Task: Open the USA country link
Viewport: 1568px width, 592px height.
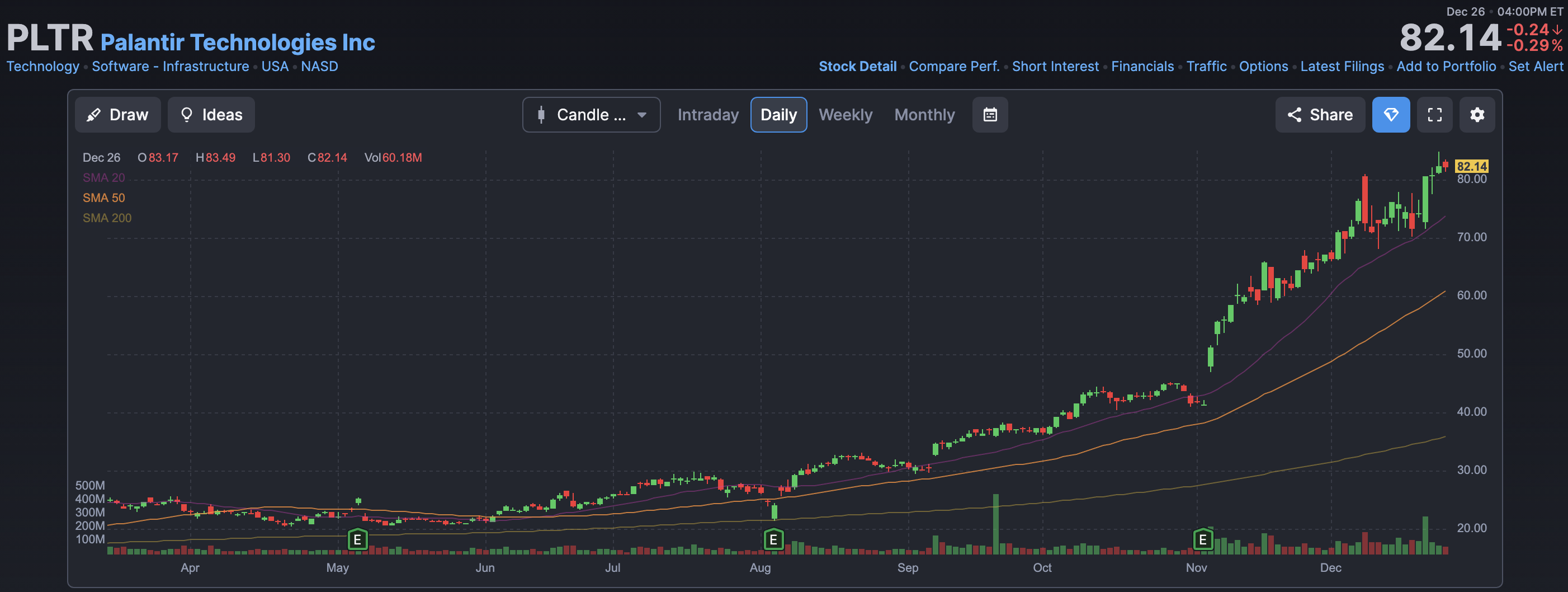Action: point(275,67)
